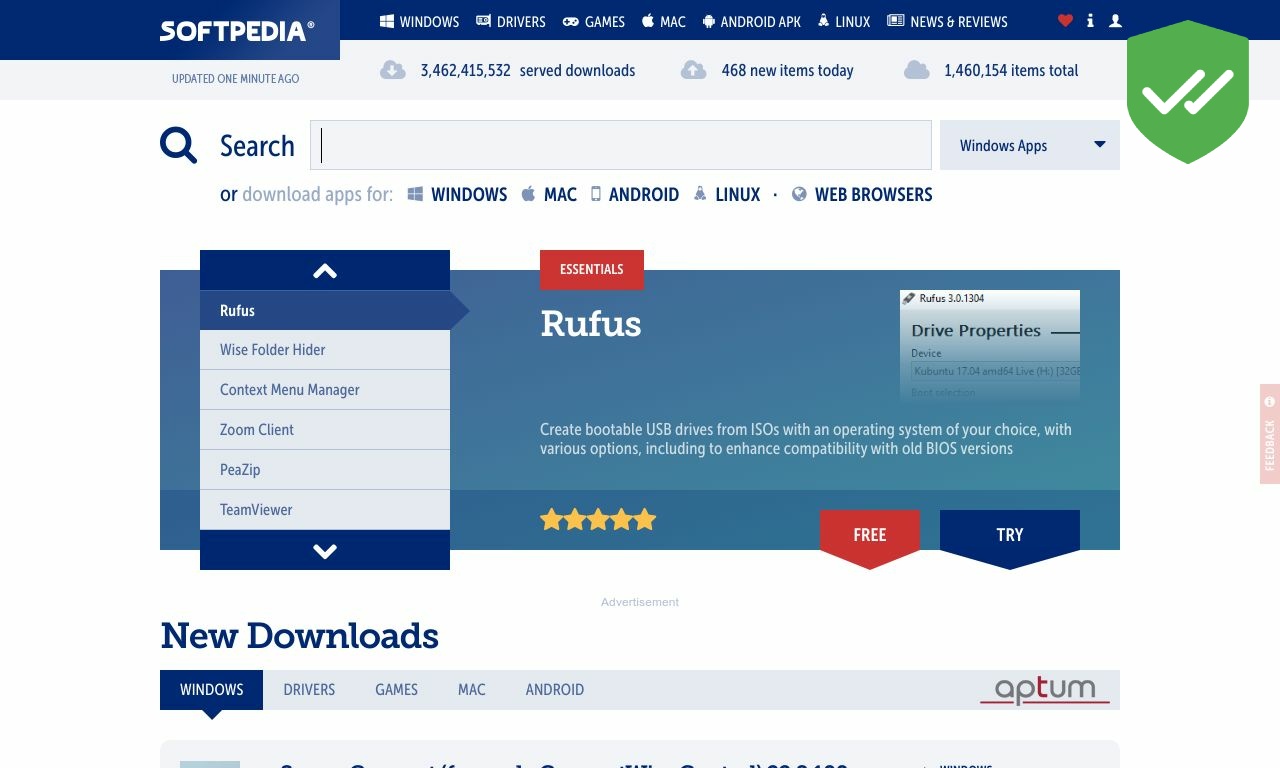The image size is (1280, 768).
Task: Click the Softpedia logo
Action: [237, 30]
